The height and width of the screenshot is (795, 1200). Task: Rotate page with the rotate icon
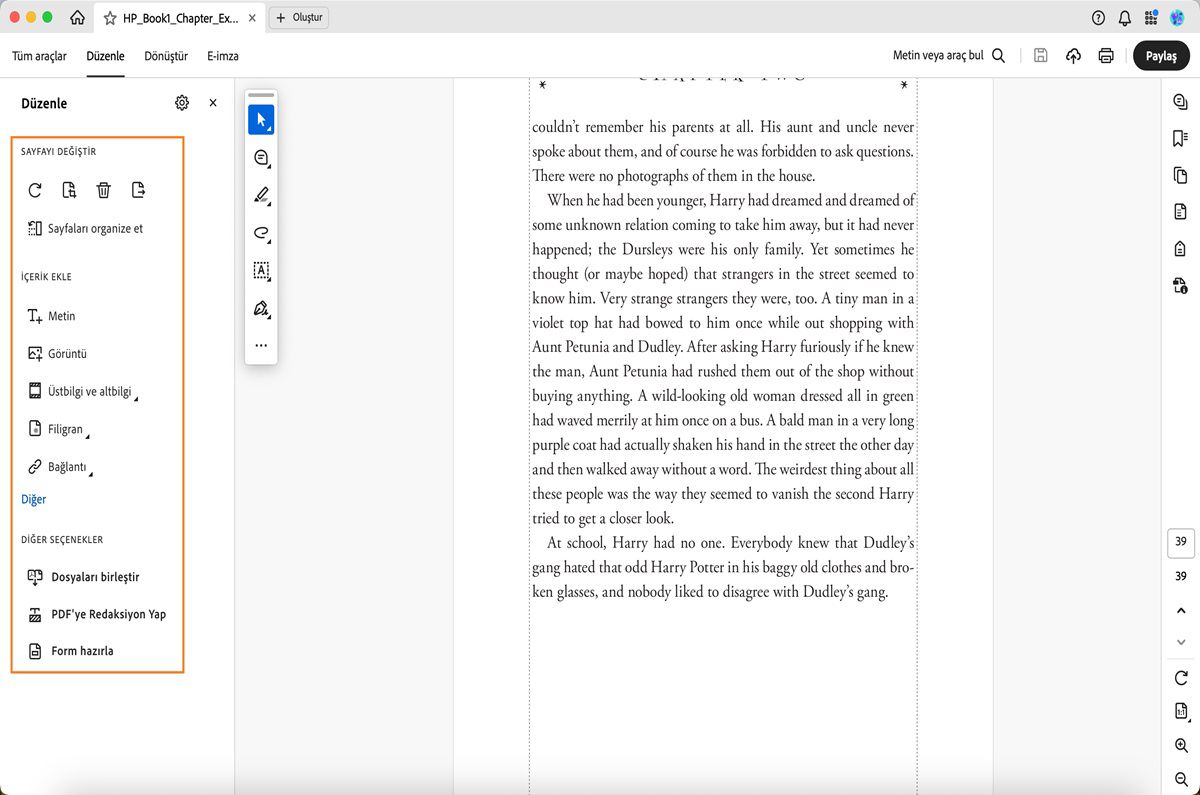tap(35, 190)
